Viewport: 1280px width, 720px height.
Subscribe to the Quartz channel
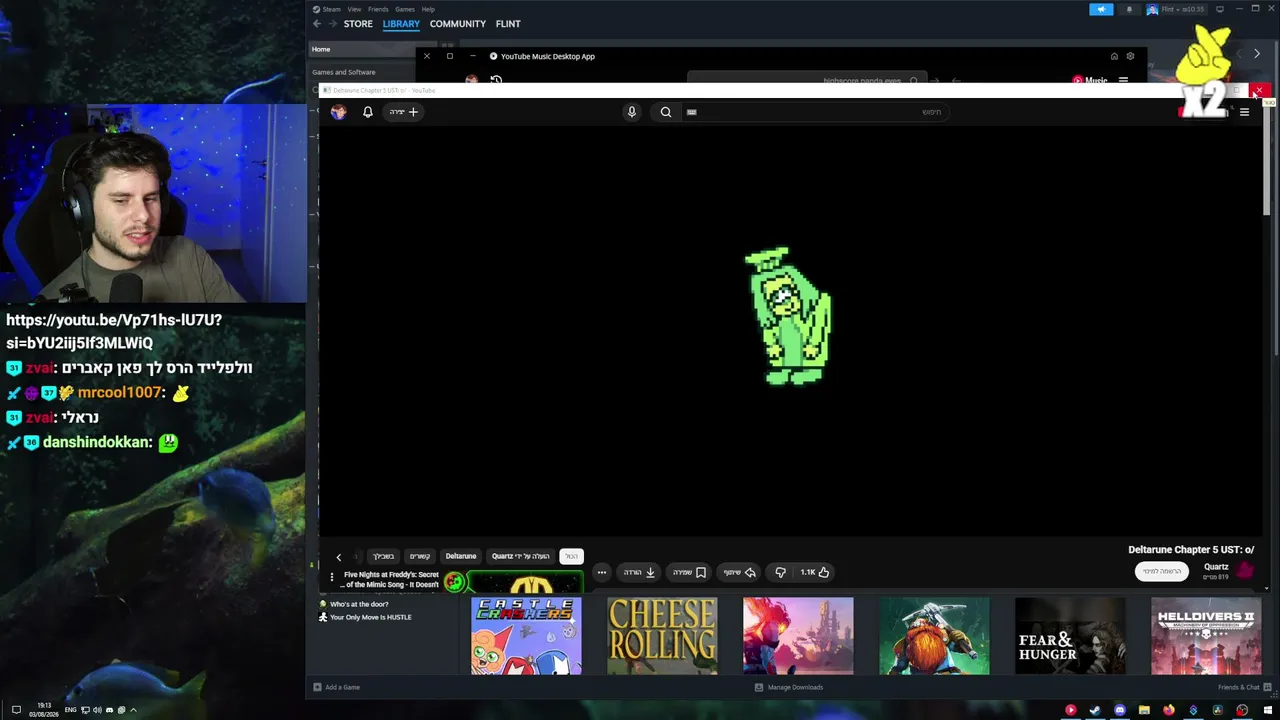[x=1162, y=571]
